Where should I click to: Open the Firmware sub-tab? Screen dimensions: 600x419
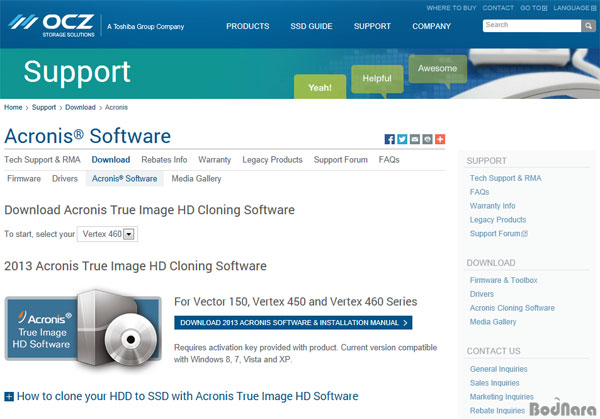24,179
